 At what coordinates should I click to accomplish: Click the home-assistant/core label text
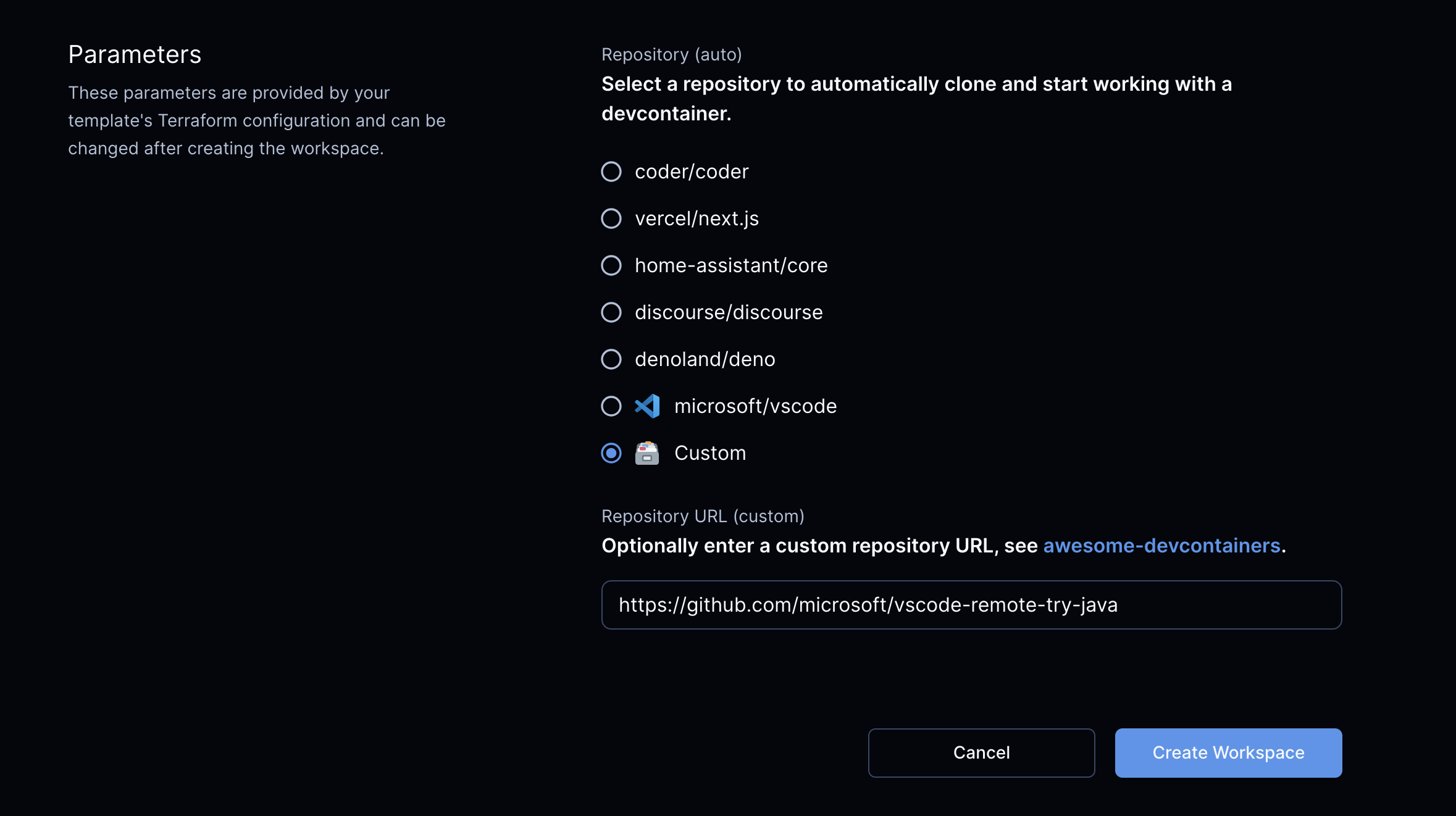point(731,266)
